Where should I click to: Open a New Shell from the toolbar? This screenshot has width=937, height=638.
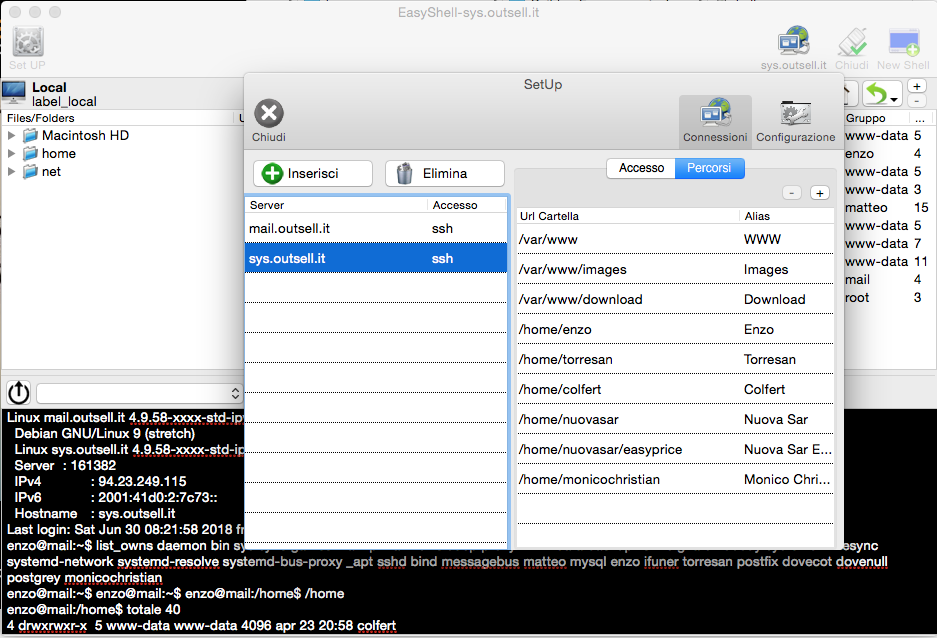coord(904,42)
